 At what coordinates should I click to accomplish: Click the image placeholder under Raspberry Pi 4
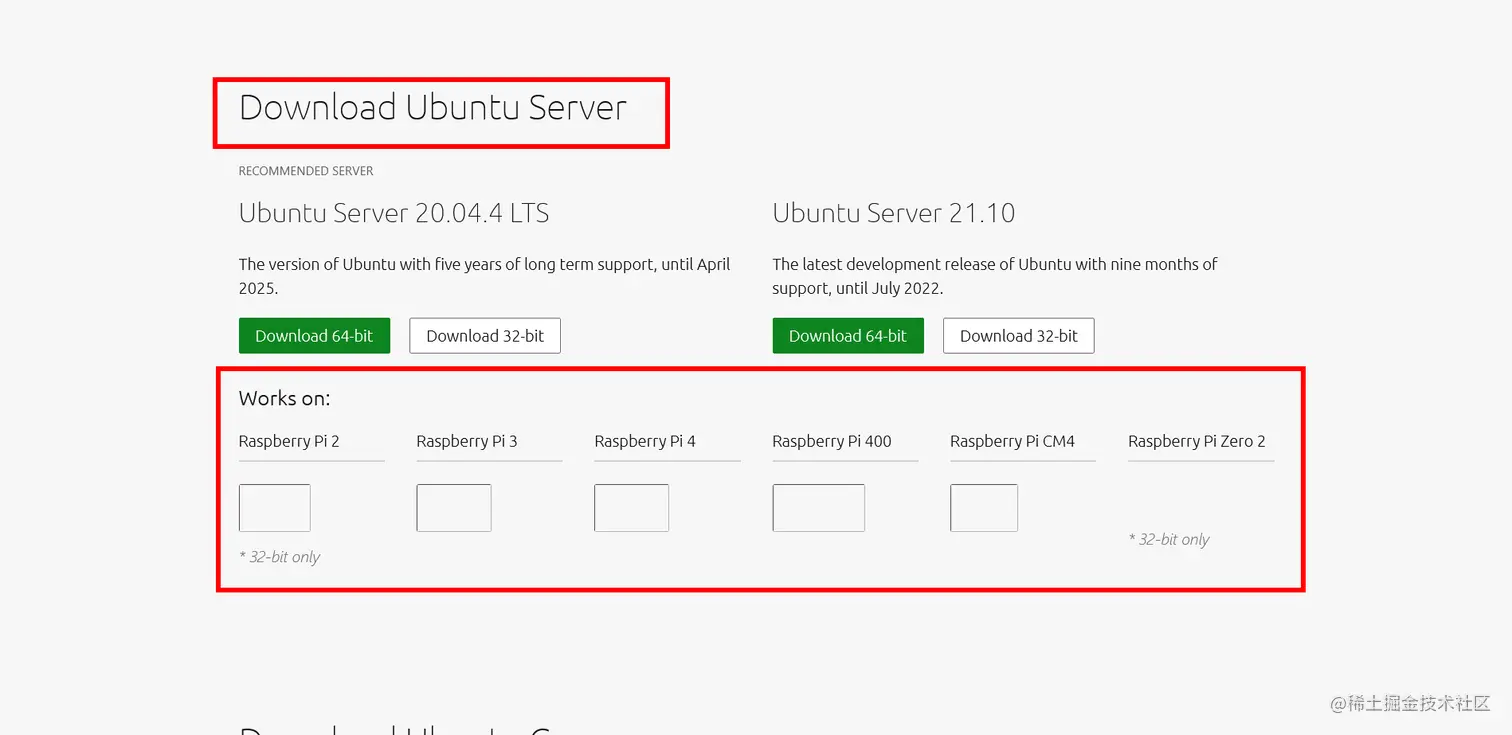[x=632, y=508]
